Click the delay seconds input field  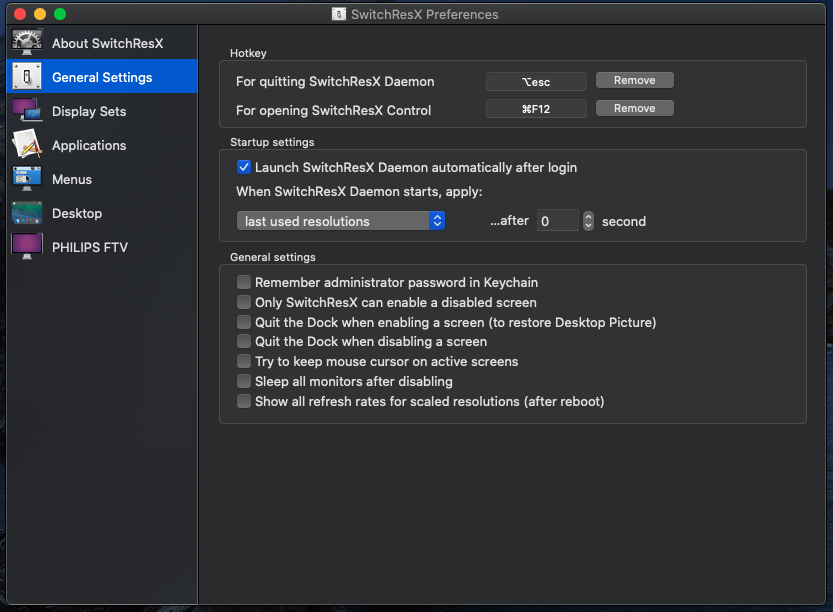(558, 221)
